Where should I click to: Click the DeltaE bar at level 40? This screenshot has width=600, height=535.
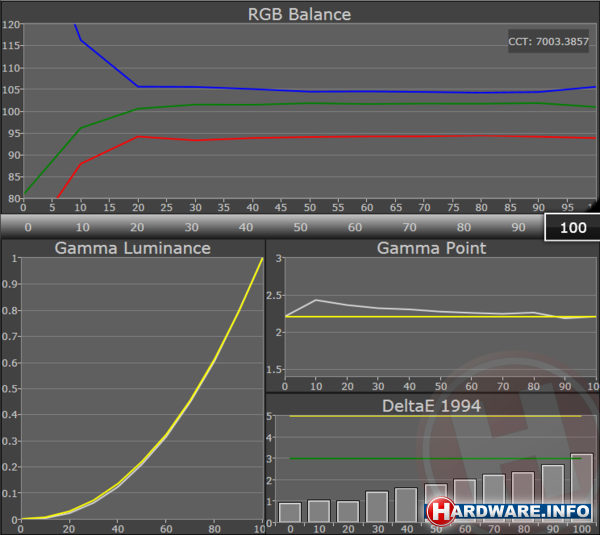tap(406, 505)
